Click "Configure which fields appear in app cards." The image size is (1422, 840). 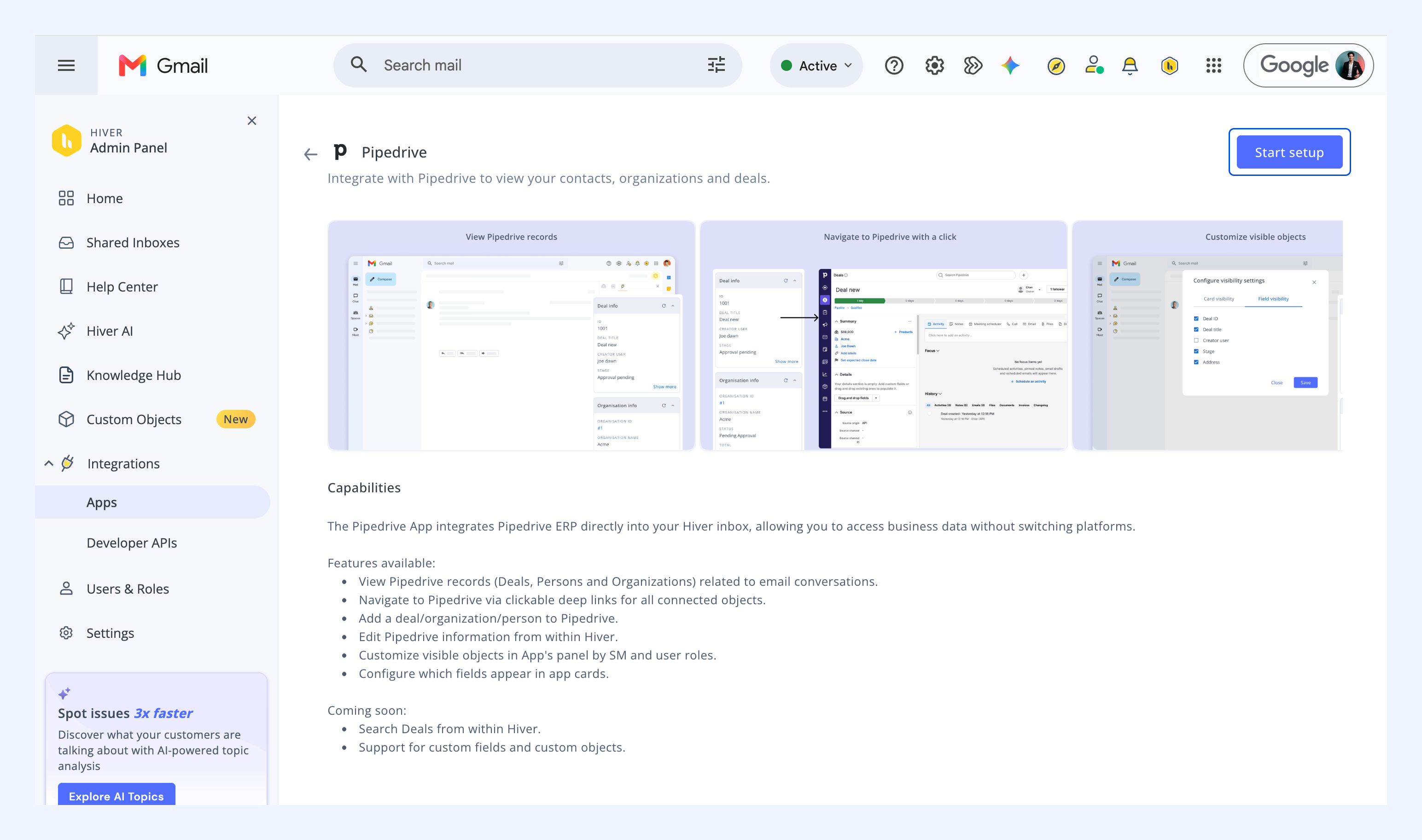coord(484,673)
